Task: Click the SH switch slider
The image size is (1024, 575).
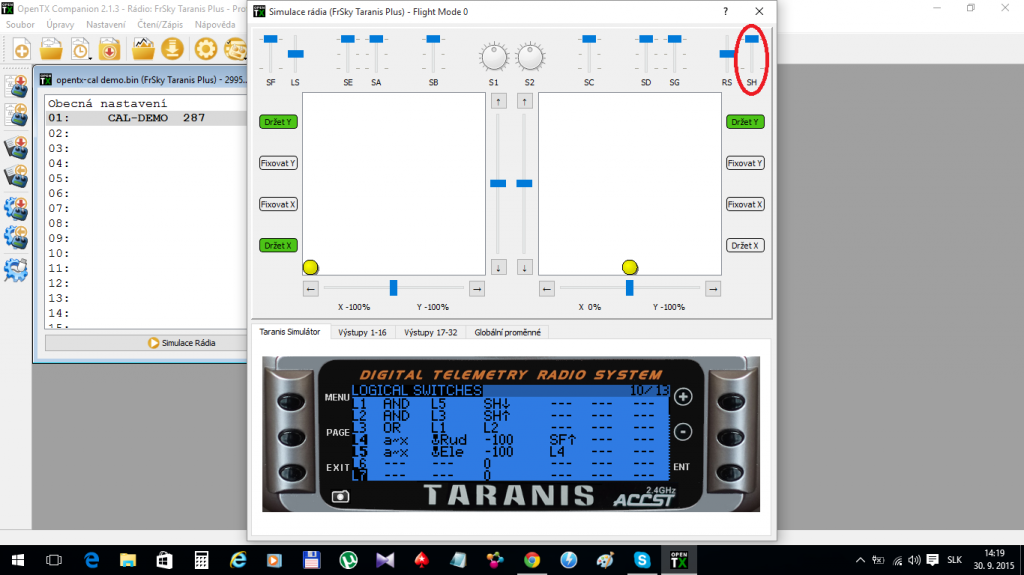Action: coord(751,40)
